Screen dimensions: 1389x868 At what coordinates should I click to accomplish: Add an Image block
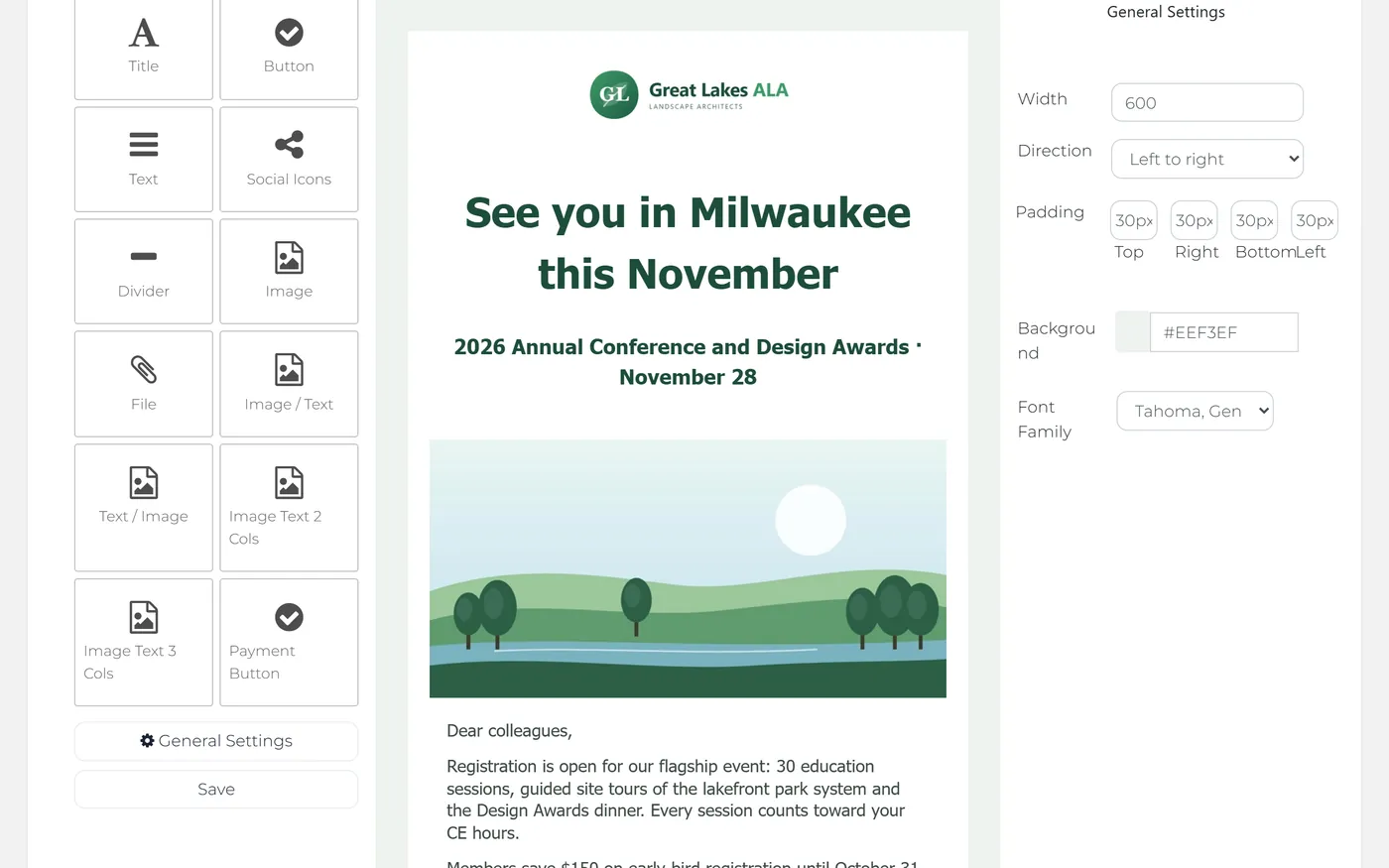[x=289, y=271]
